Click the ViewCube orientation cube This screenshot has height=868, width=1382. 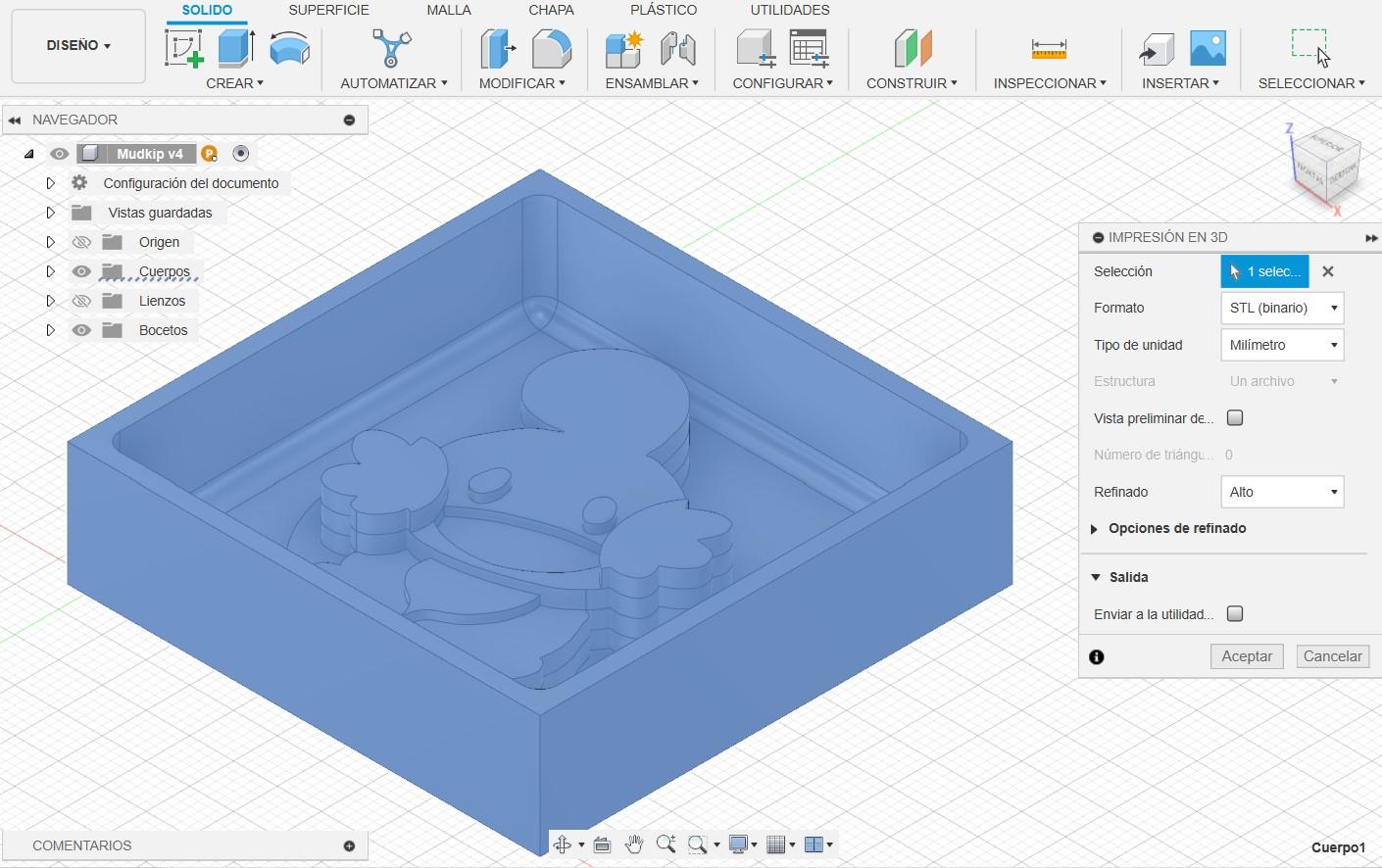pyautogui.click(x=1326, y=167)
